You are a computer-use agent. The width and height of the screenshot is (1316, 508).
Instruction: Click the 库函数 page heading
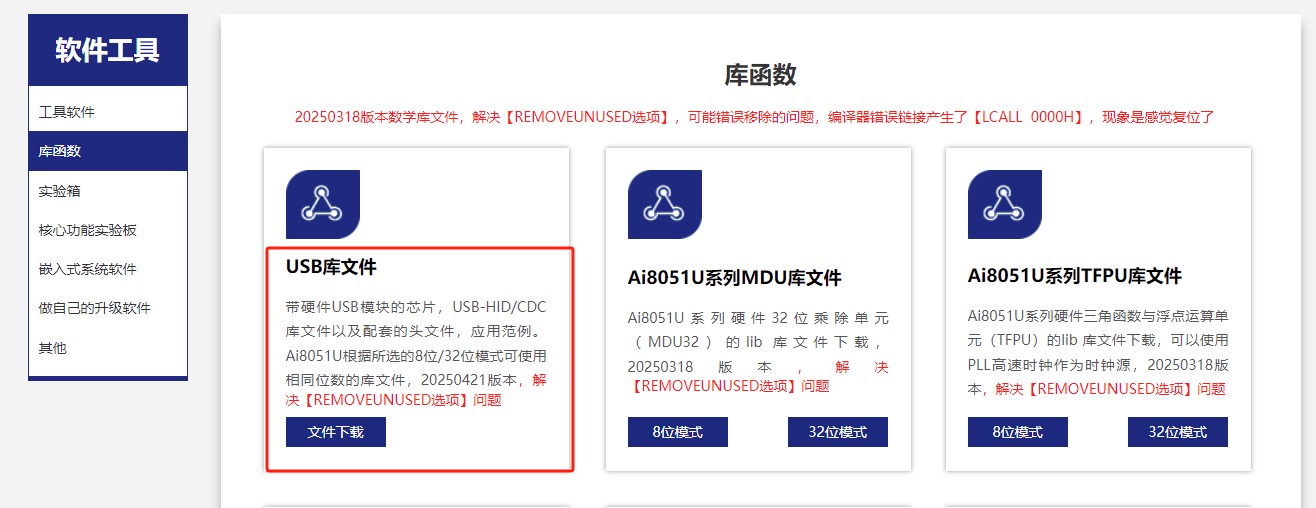tap(760, 75)
